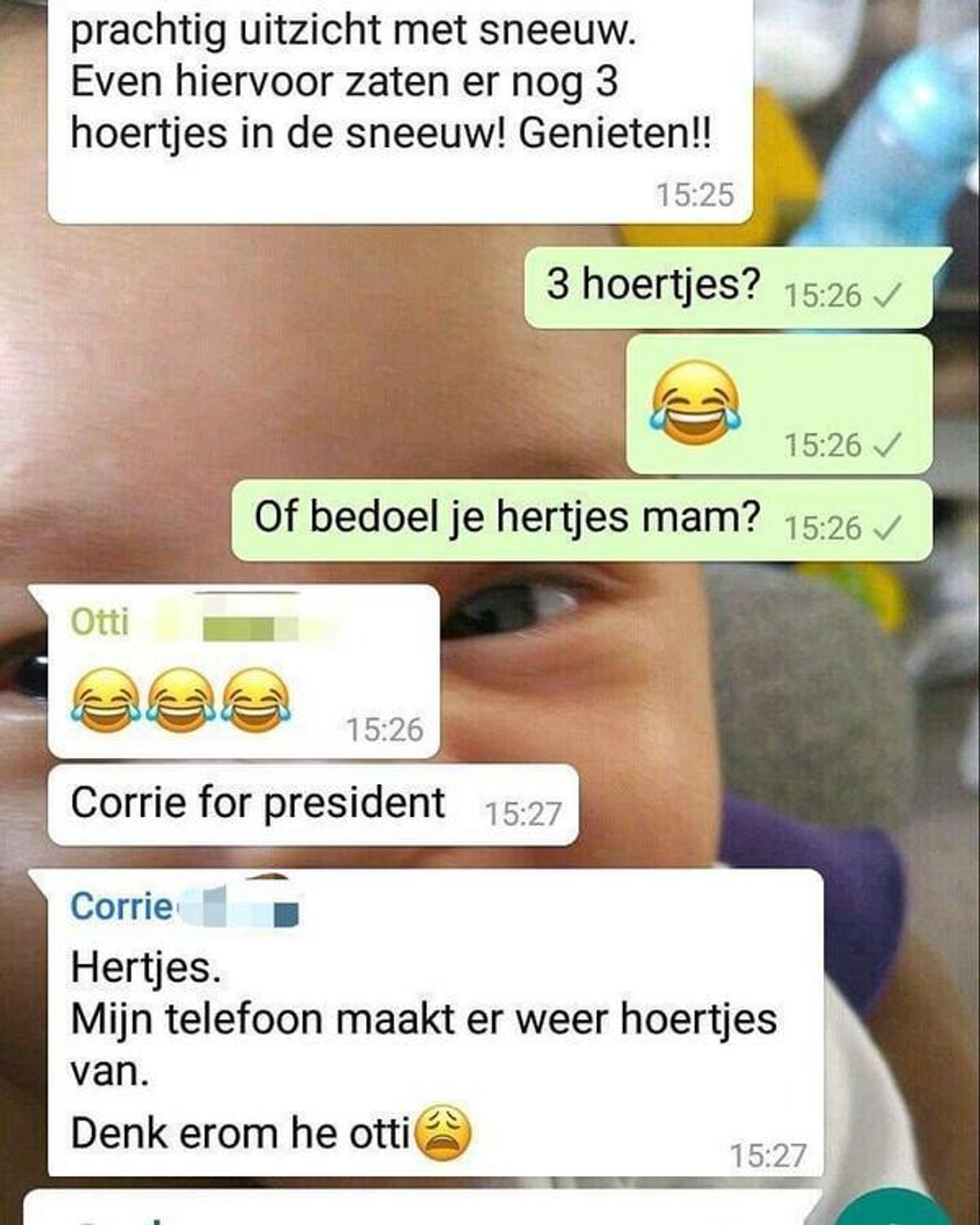Screen dimensions: 980x1225
Task: Select the 'Of bedoel je hertjes mam?' message
Action: coord(581,520)
